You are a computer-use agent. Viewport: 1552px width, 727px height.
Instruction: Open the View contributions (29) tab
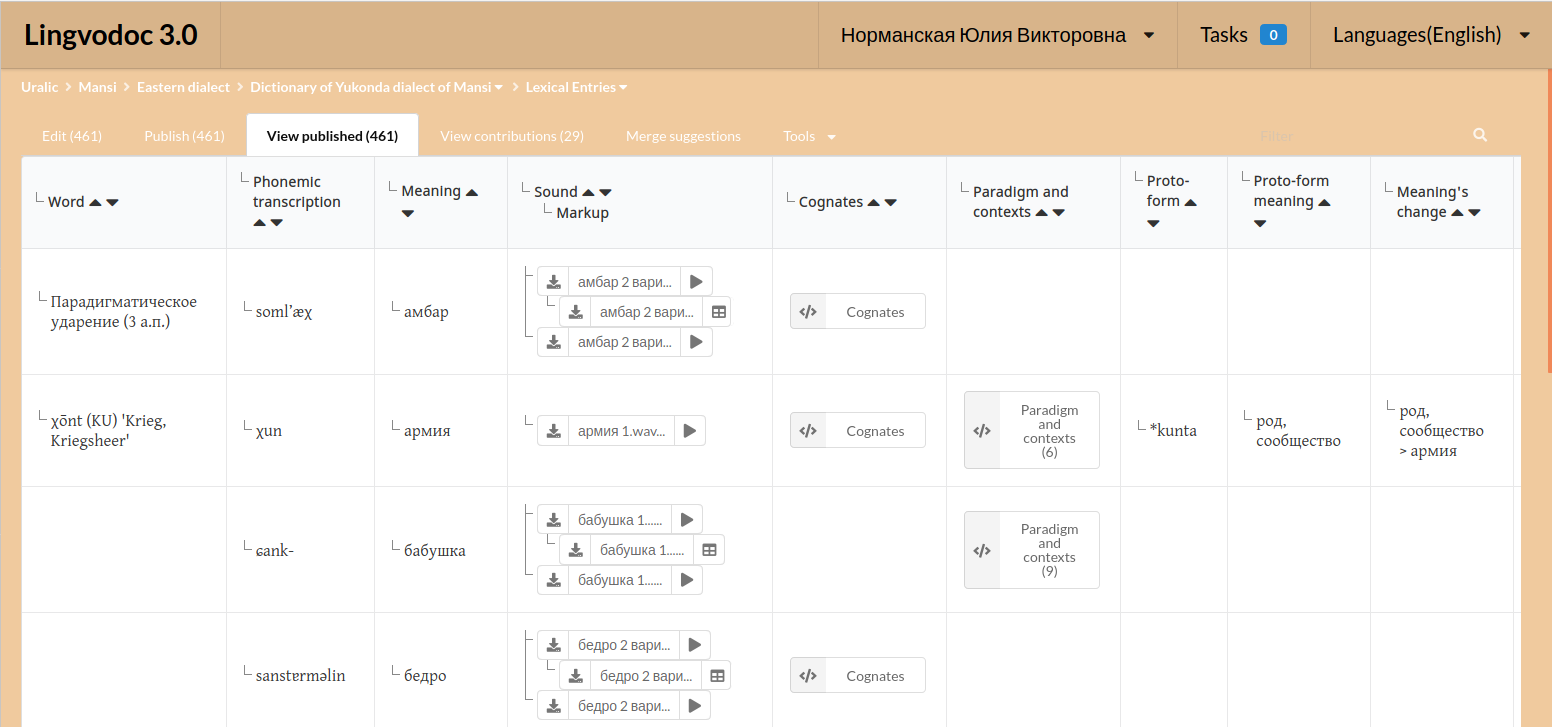point(512,136)
